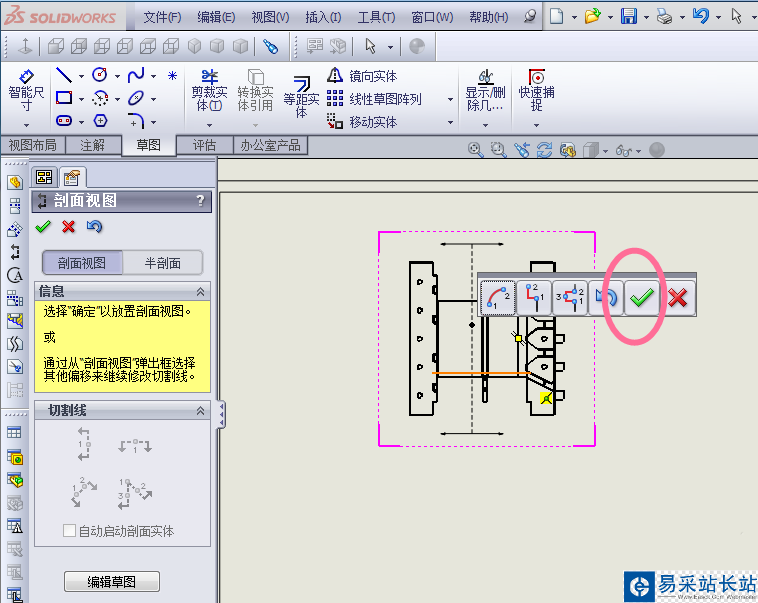The width and height of the screenshot is (758, 603).
Task: Select Half Section (半剖面) toggle
Action: [x=162, y=263]
